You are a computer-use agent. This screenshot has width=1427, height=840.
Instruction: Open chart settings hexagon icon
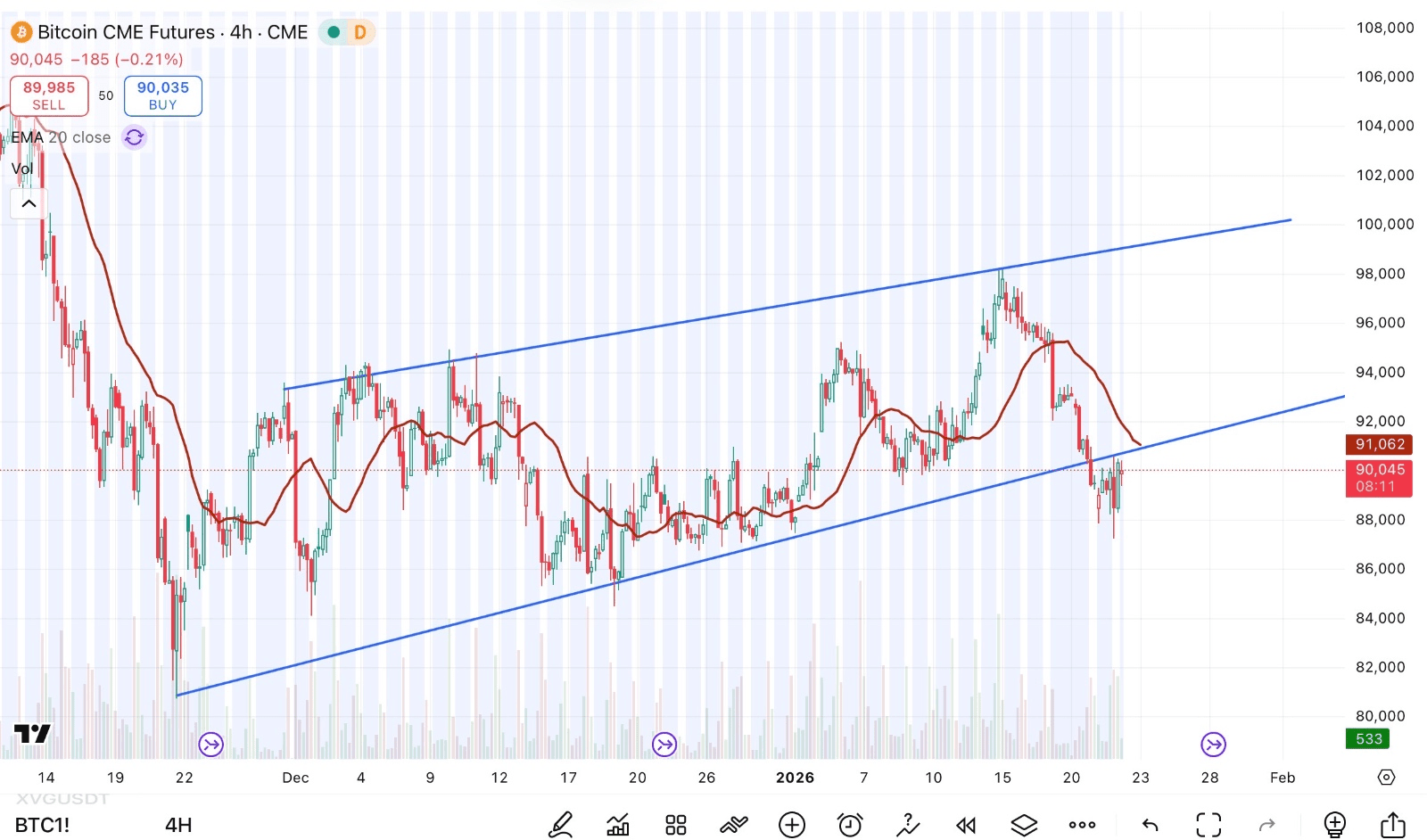[1386, 778]
